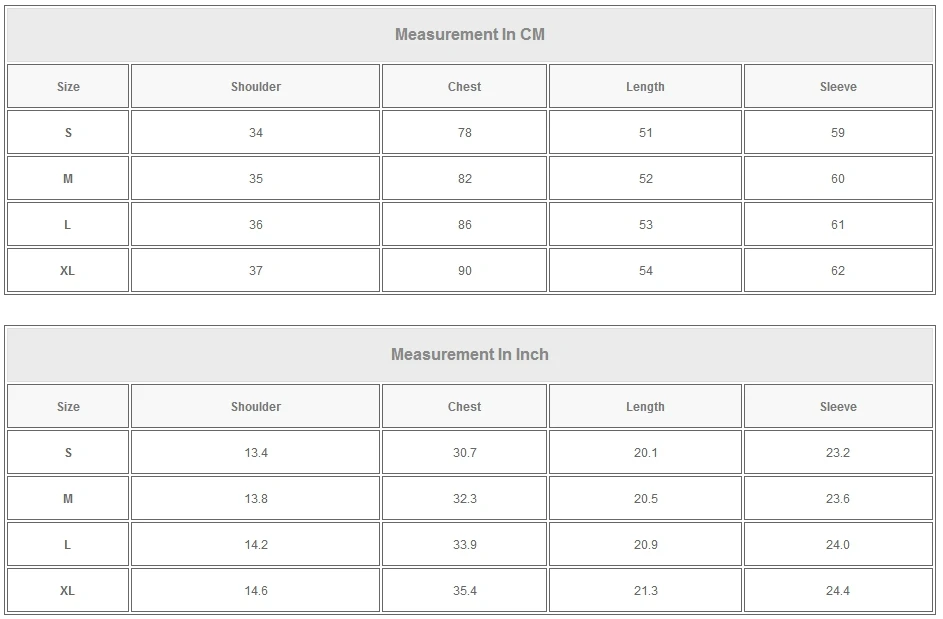The image size is (943, 619).
Task: Click the S size cell in the Inch table
Action: tap(68, 453)
